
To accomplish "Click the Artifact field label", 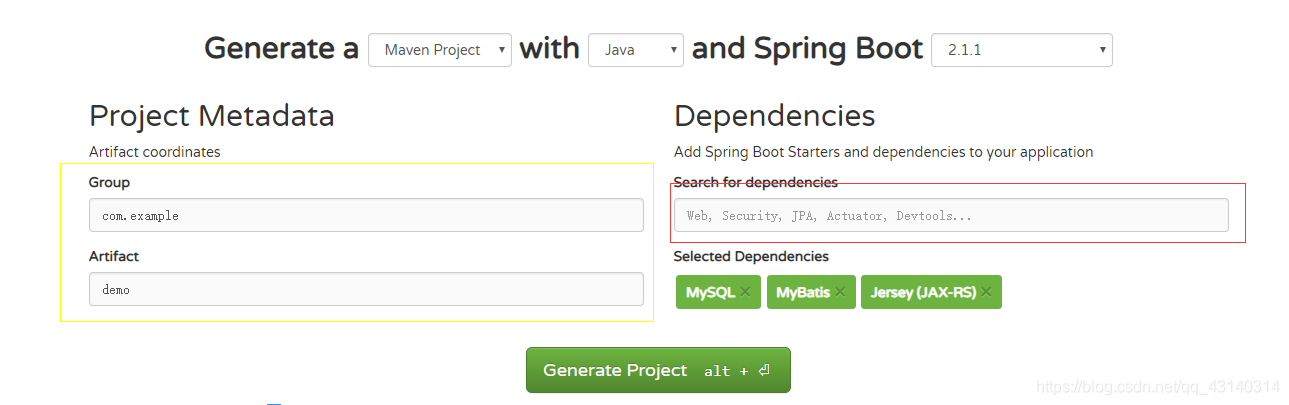I will coord(114,256).
